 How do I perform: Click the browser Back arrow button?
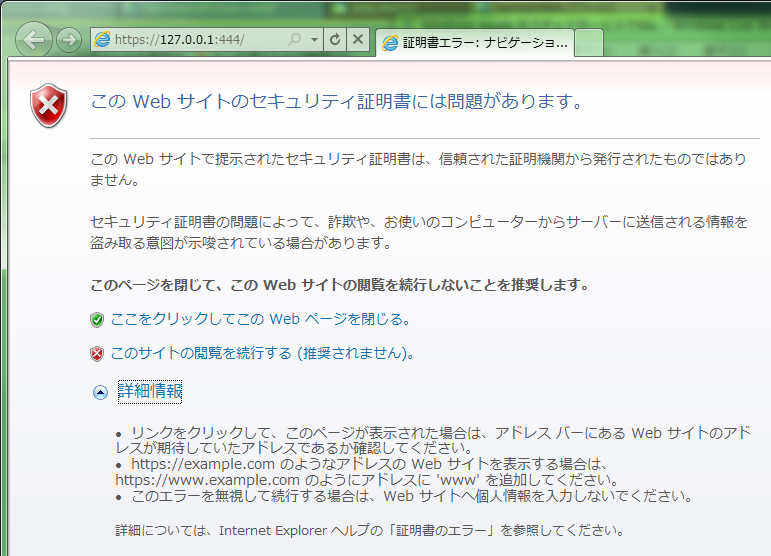coord(33,40)
